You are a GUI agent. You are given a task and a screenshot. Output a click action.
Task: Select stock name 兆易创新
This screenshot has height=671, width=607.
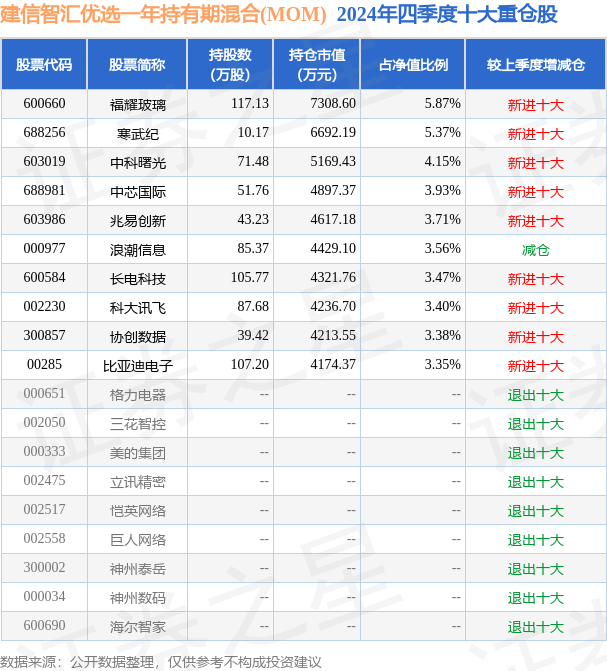click(x=137, y=221)
